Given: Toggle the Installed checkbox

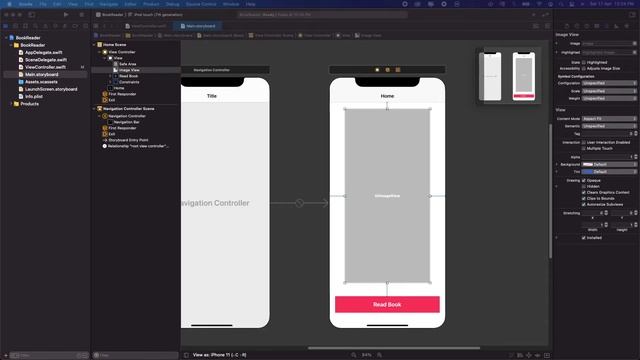Looking at the screenshot, I should point(584,238).
